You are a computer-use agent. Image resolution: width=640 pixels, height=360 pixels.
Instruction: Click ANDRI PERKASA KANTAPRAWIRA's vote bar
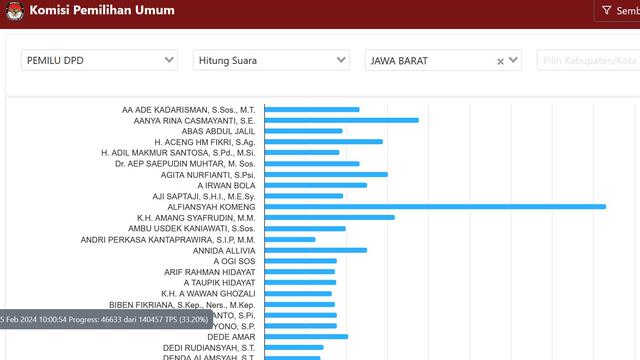coord(290,239)
